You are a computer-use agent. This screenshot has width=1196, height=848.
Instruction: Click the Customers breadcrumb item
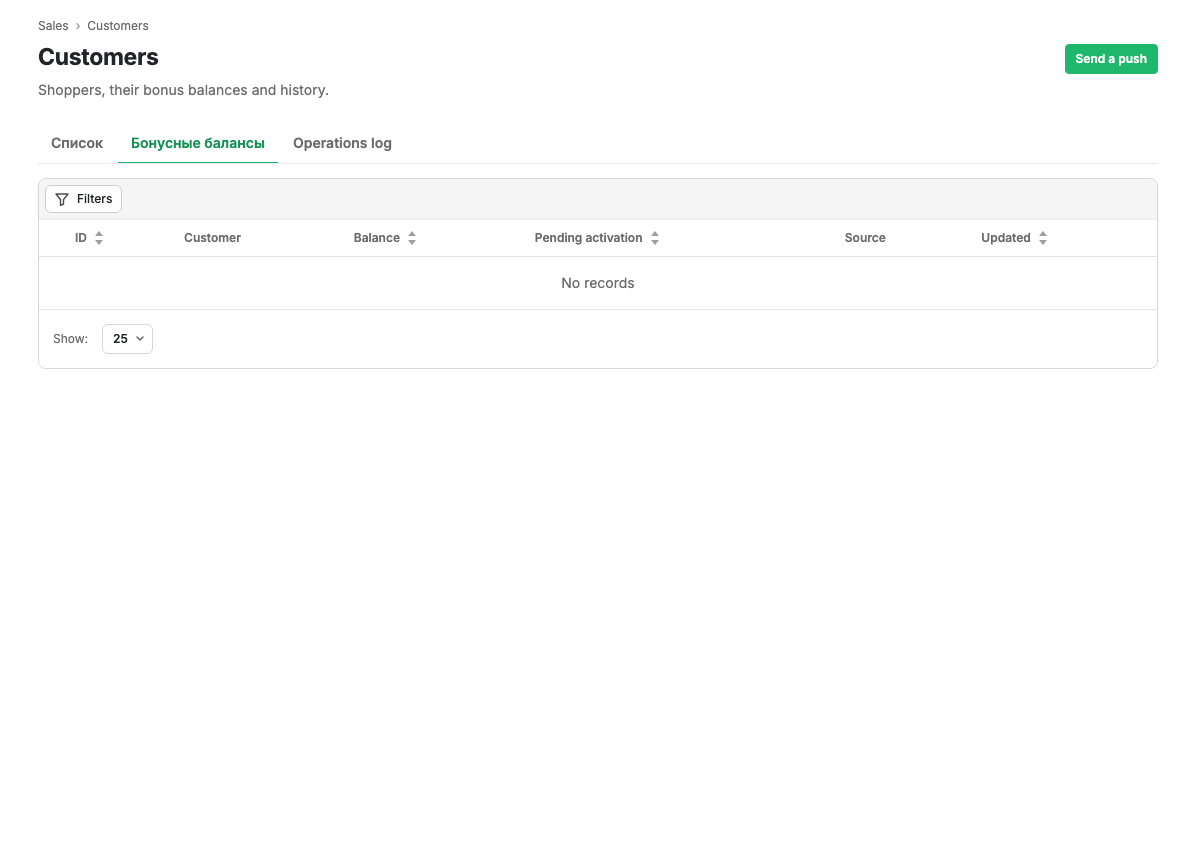(117, 26)
